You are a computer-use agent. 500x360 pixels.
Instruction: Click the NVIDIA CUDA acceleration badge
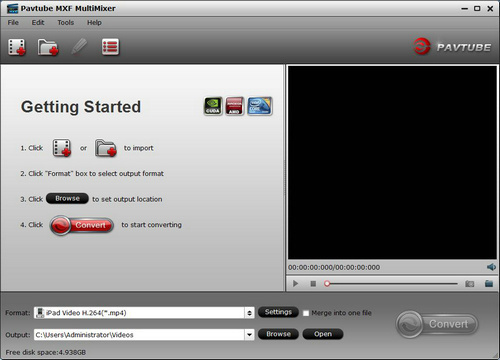213,106
